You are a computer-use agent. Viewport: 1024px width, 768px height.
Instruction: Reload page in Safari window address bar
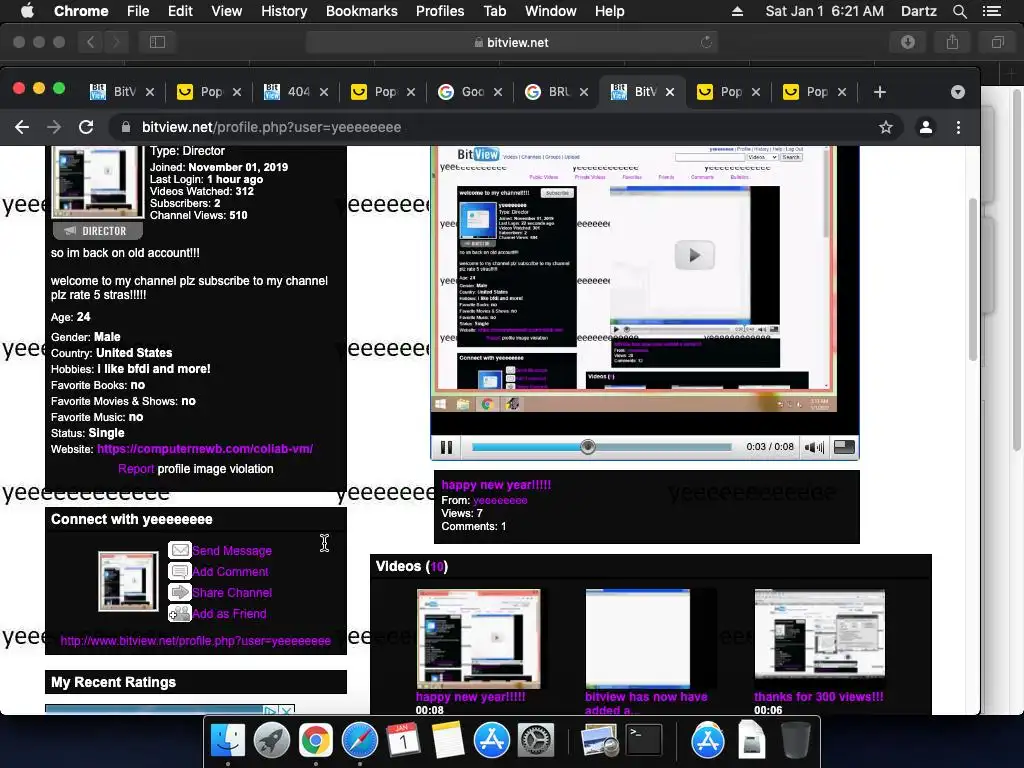[x=706, y=42]
